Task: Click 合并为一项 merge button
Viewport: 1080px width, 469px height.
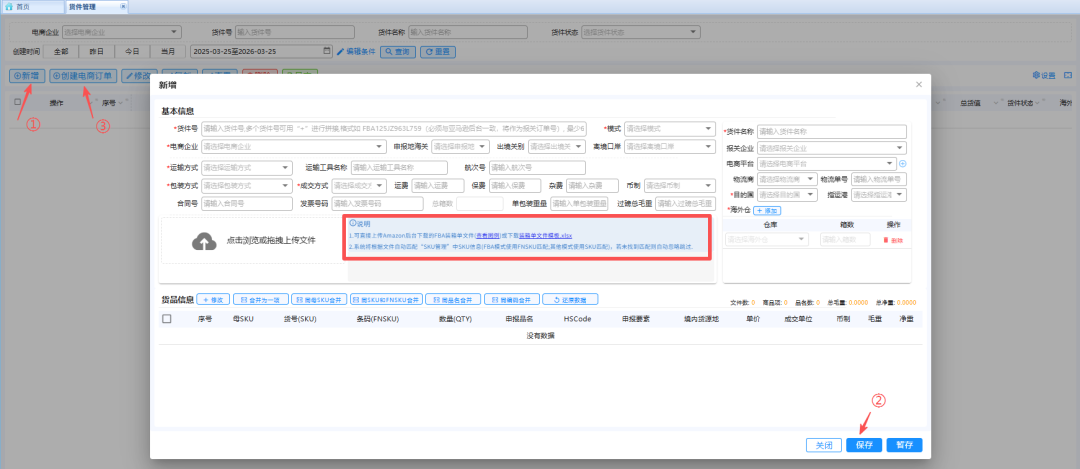Action: [x=259, y=300]
